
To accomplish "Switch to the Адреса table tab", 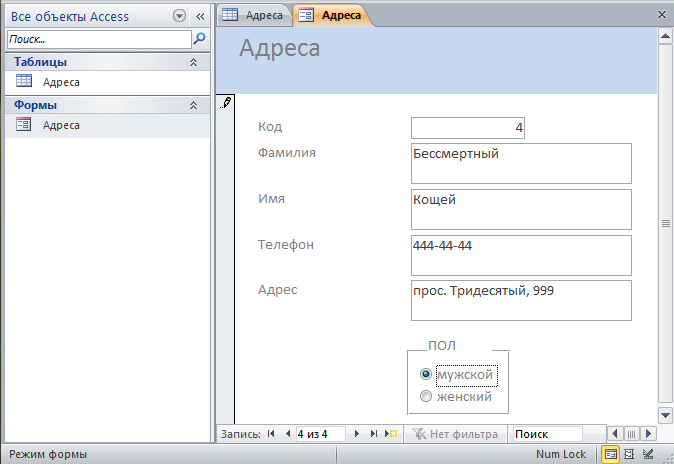I will [254, 15].
